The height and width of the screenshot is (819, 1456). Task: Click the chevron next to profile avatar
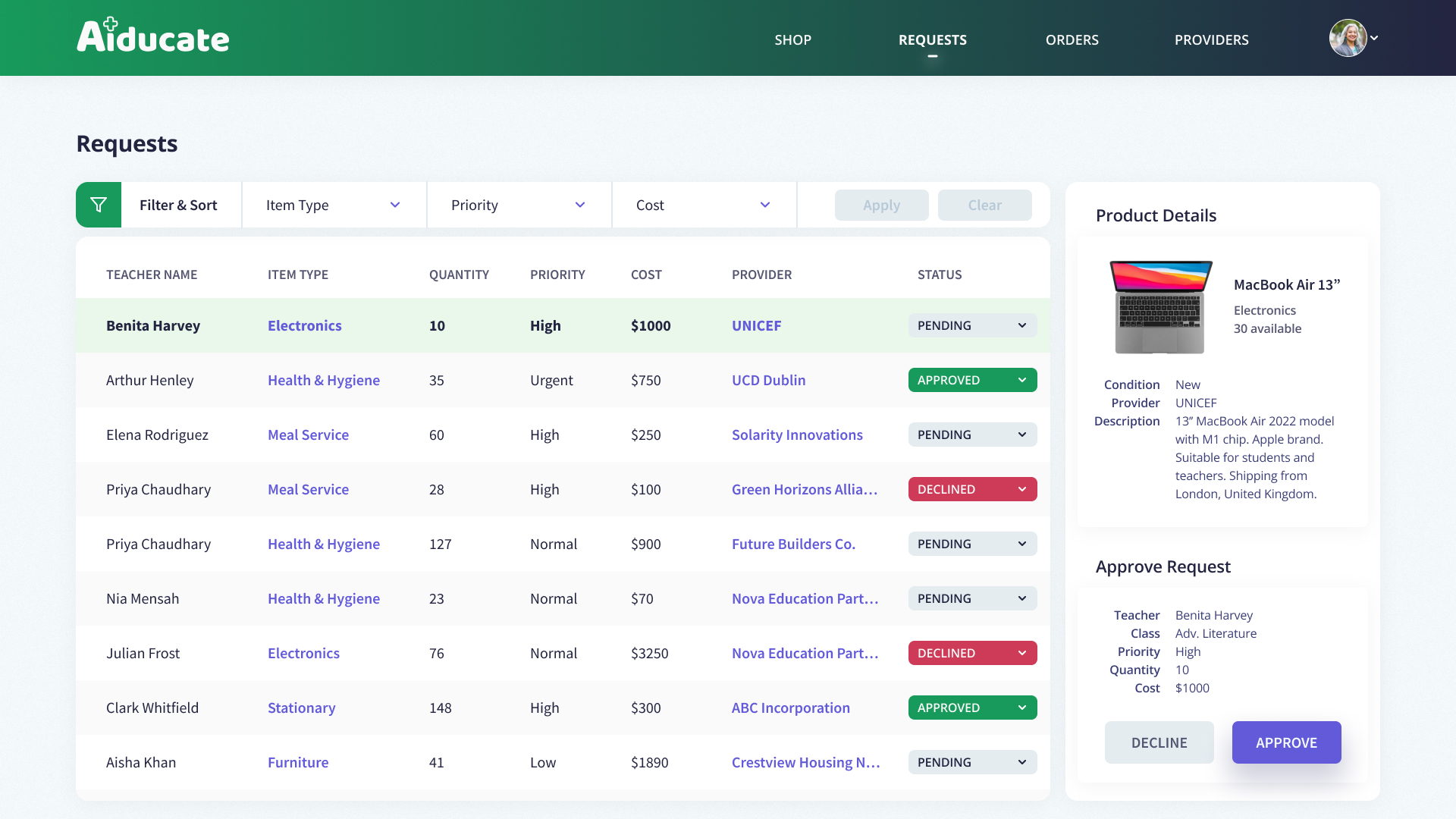point(1374,38)
